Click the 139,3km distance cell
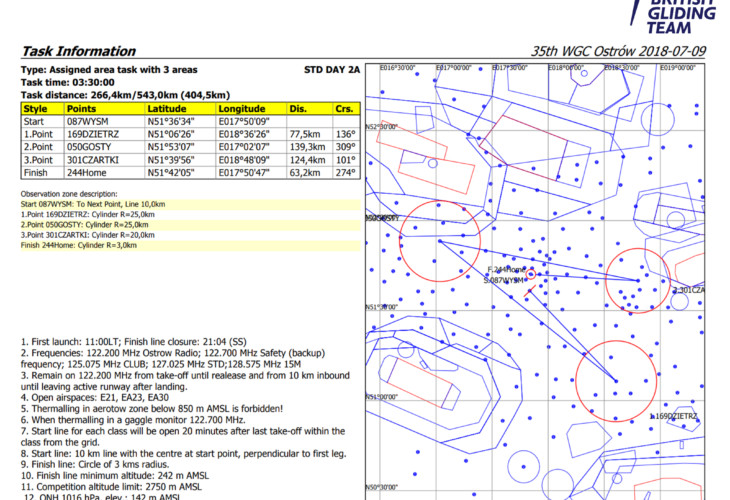Screen dimensions: 730x500 point(306,145)
